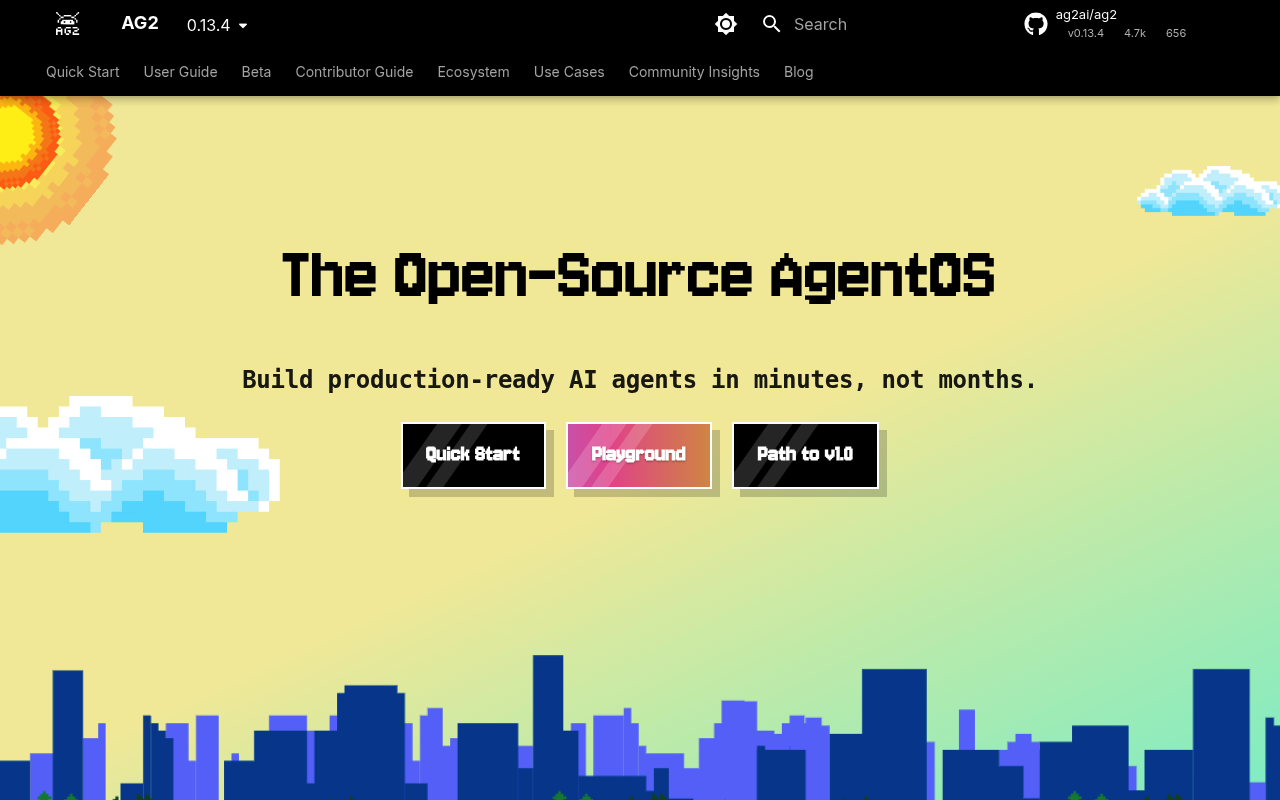Toggle the light/dark theme icon

point(726,24)
